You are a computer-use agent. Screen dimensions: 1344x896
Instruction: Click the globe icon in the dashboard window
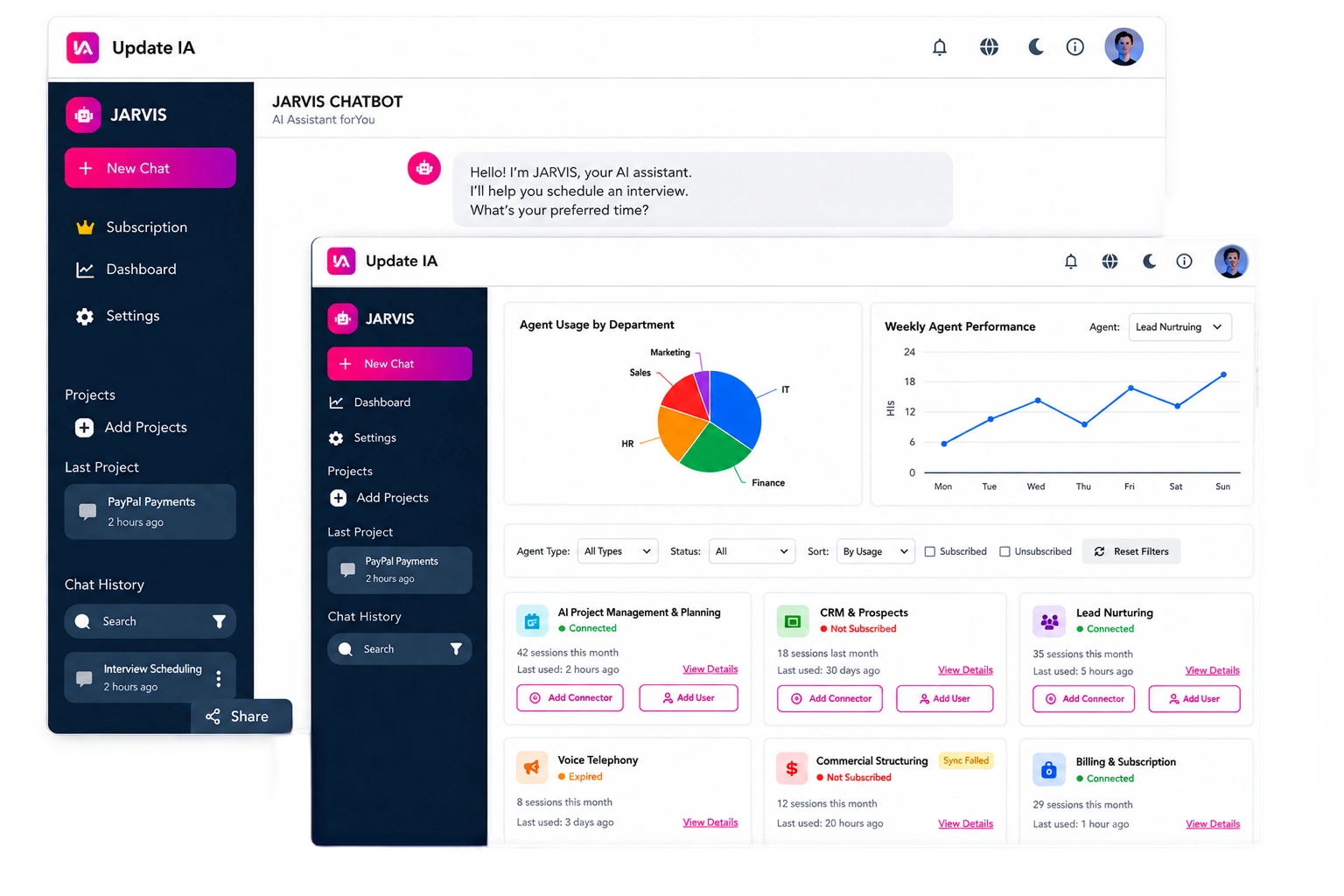tap(1109, 262)
